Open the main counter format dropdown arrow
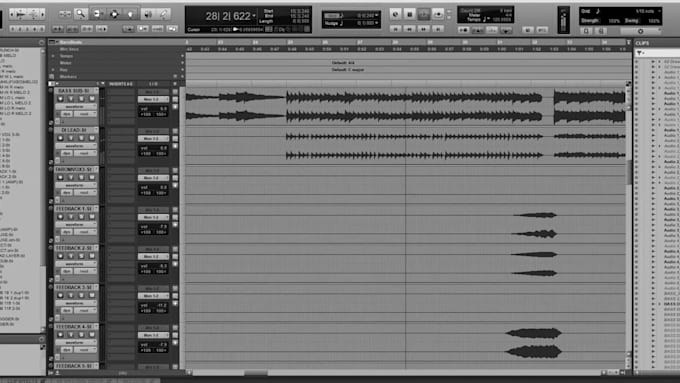 tap(254, 16)
